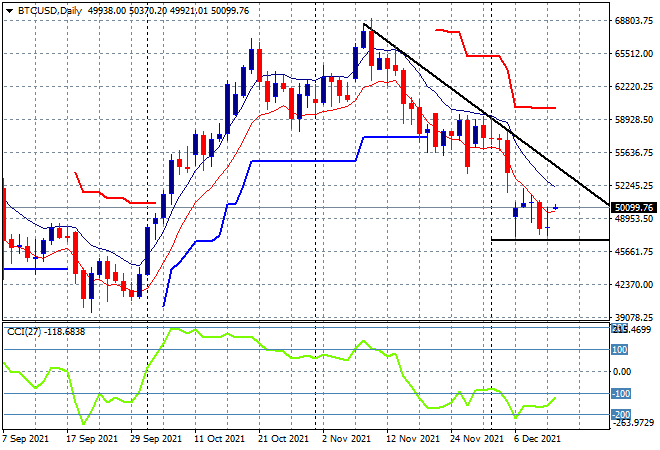
Task: Click the CCI -200 level marker
Action: [621, 415]
